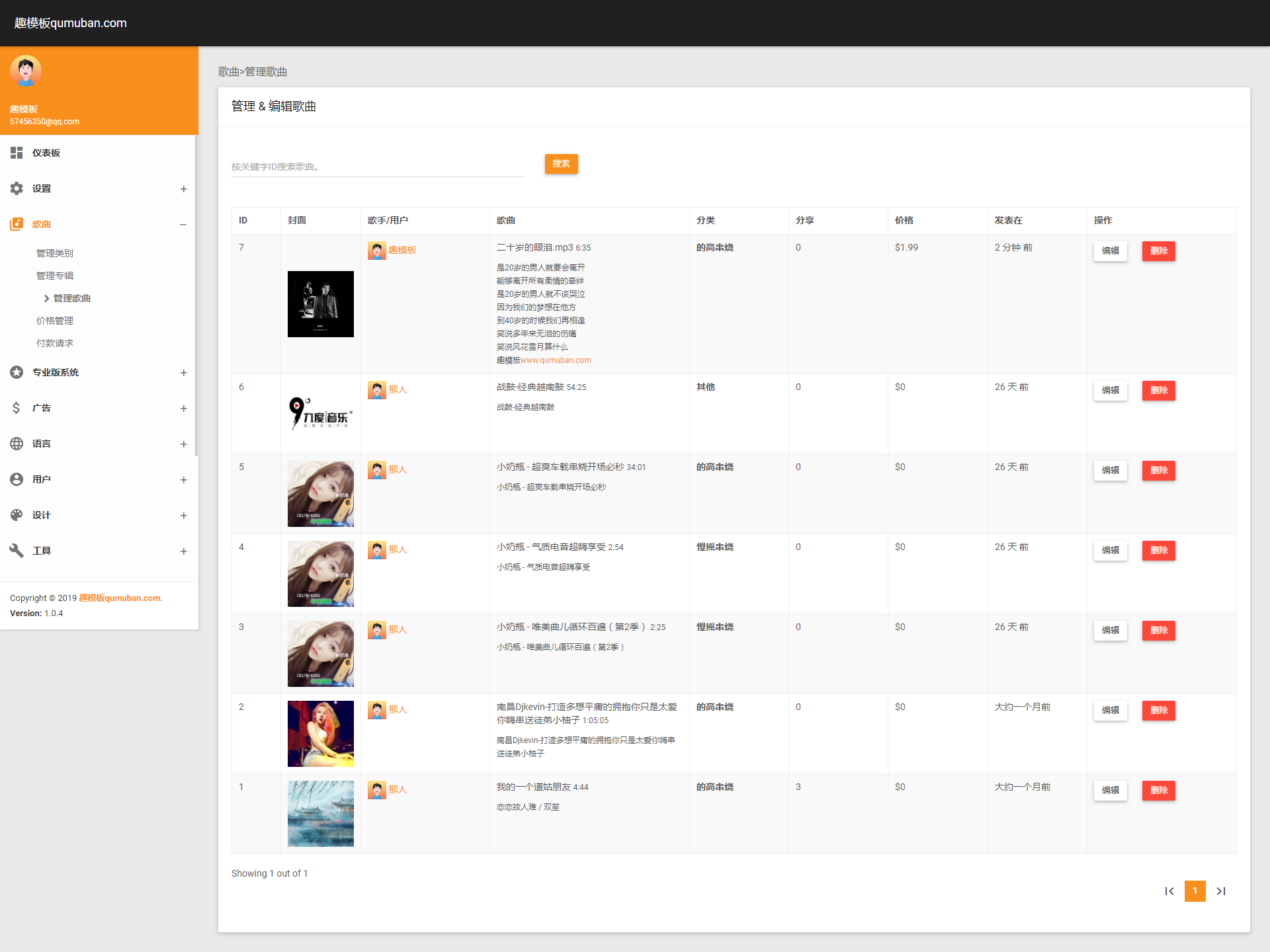Open the cover thumbnail of song ID 2
This screenshot has width=1270, height=952.
321,734
